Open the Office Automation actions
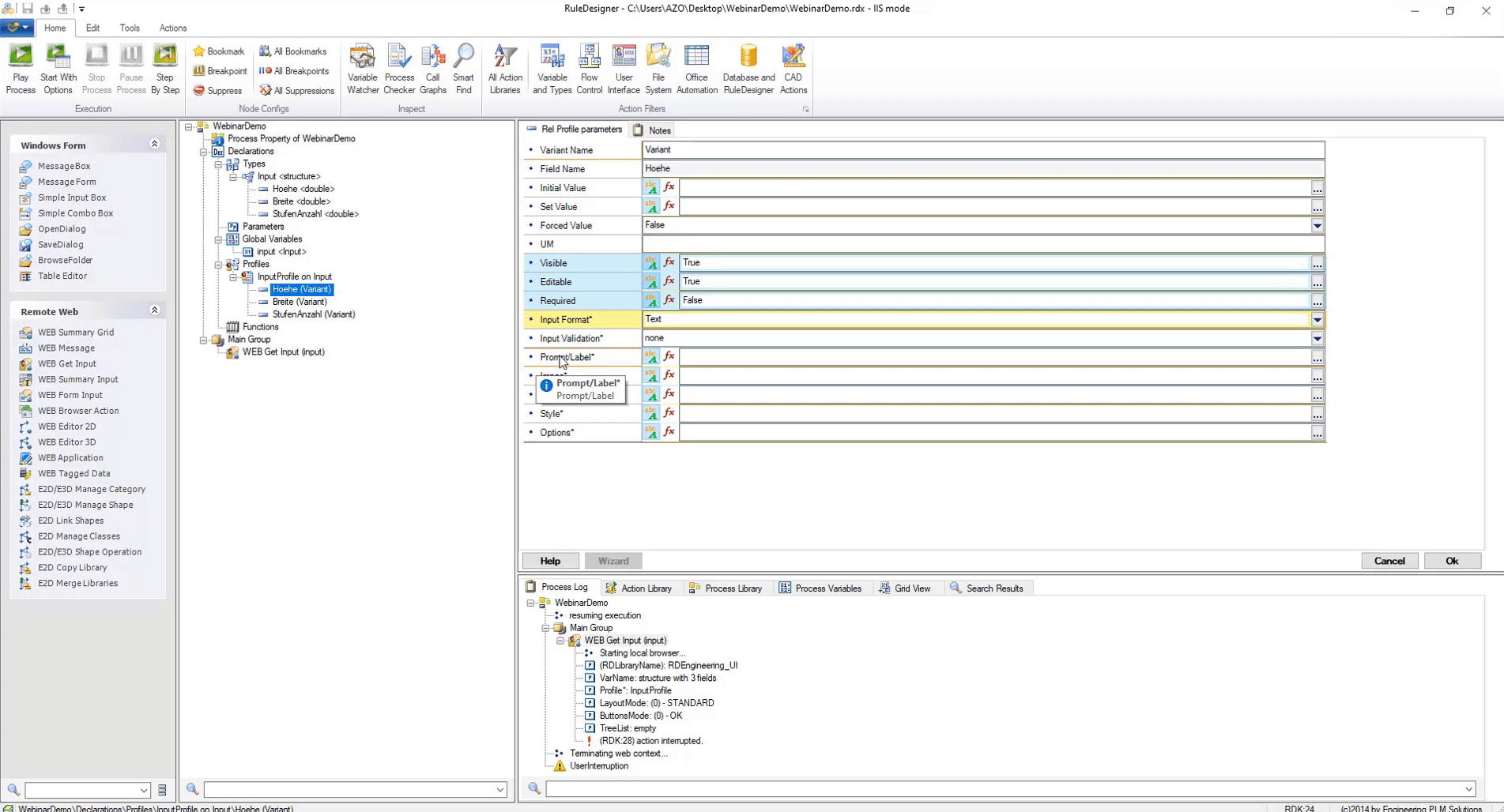Viewport: 1504px width, 812px height. coord(696,67)
